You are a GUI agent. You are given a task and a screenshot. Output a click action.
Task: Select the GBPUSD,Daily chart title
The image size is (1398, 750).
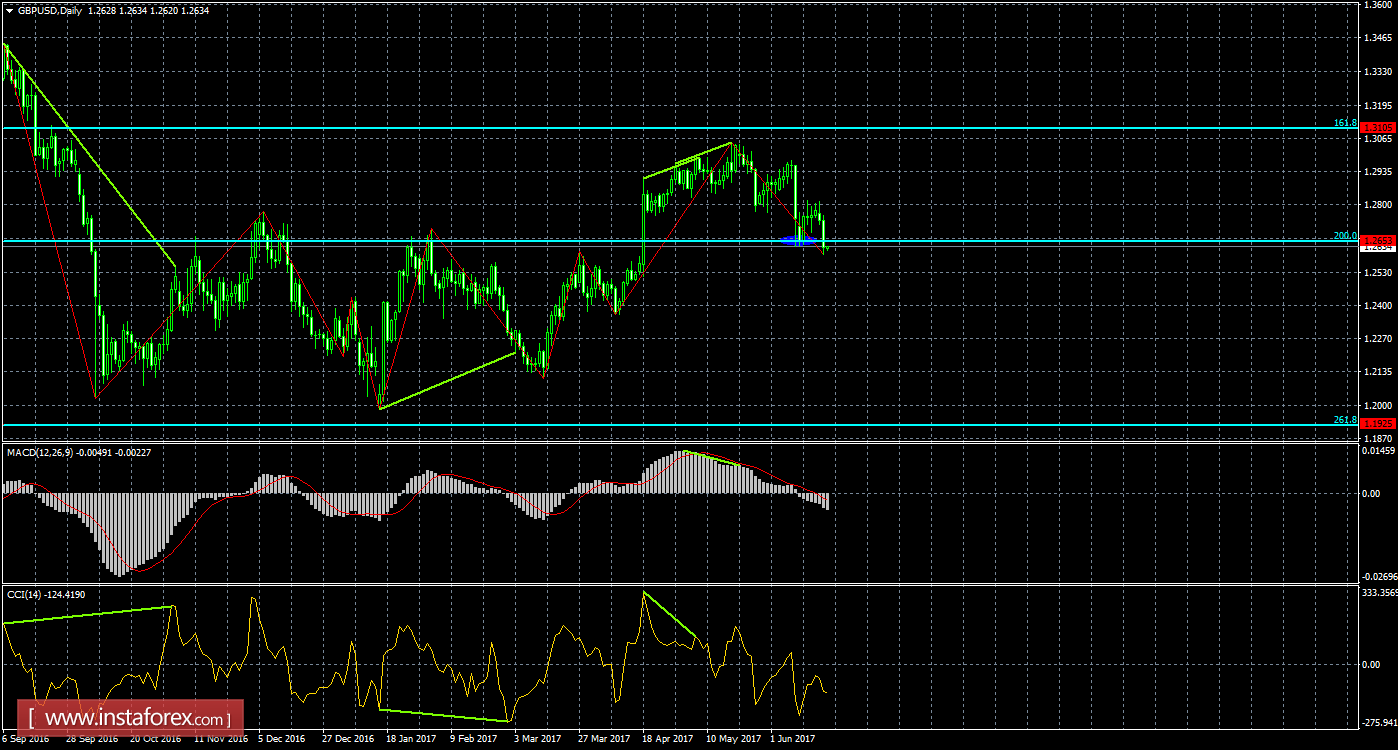click(48, 9)
